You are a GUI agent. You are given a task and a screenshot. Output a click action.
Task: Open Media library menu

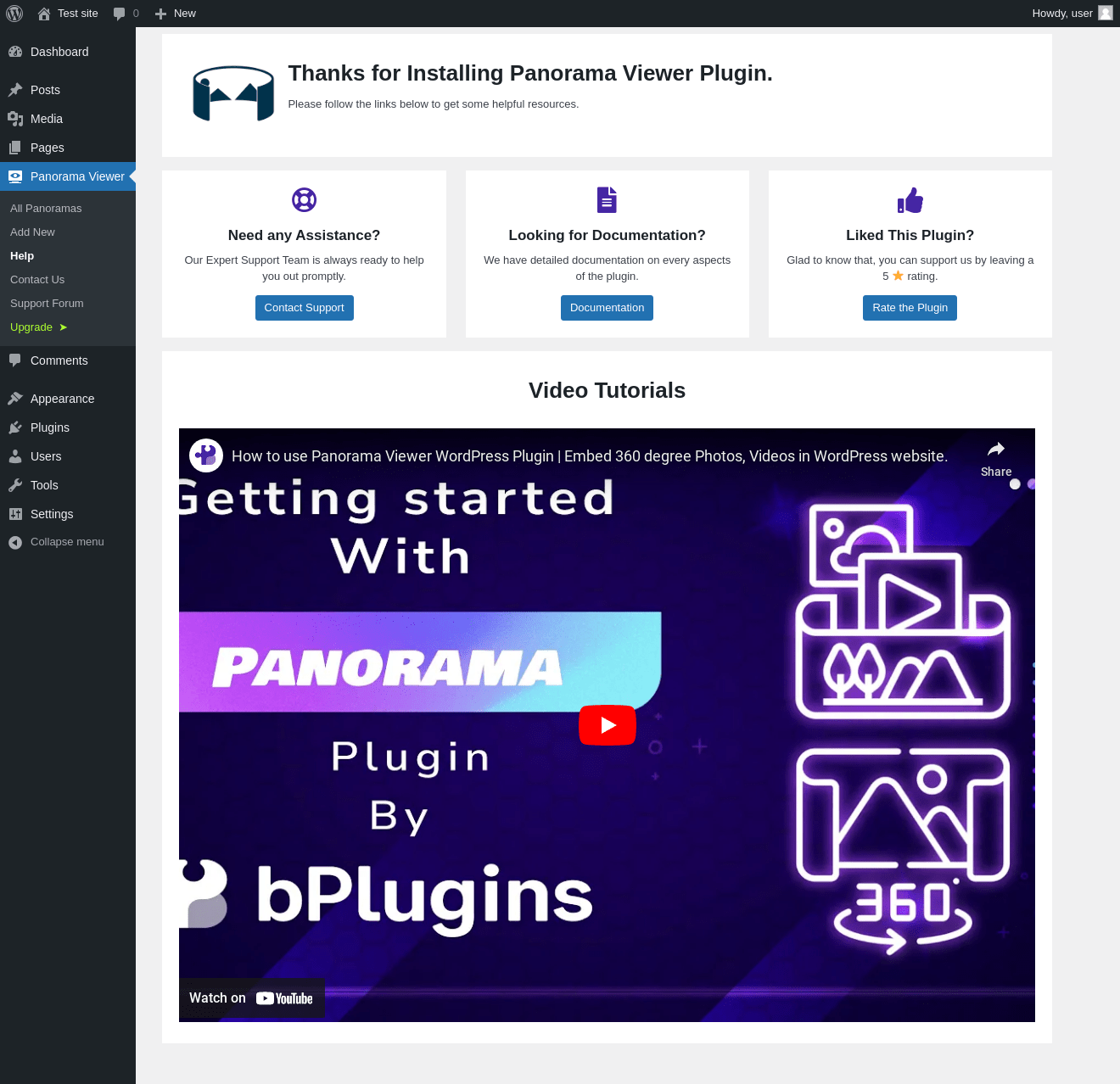68,119
